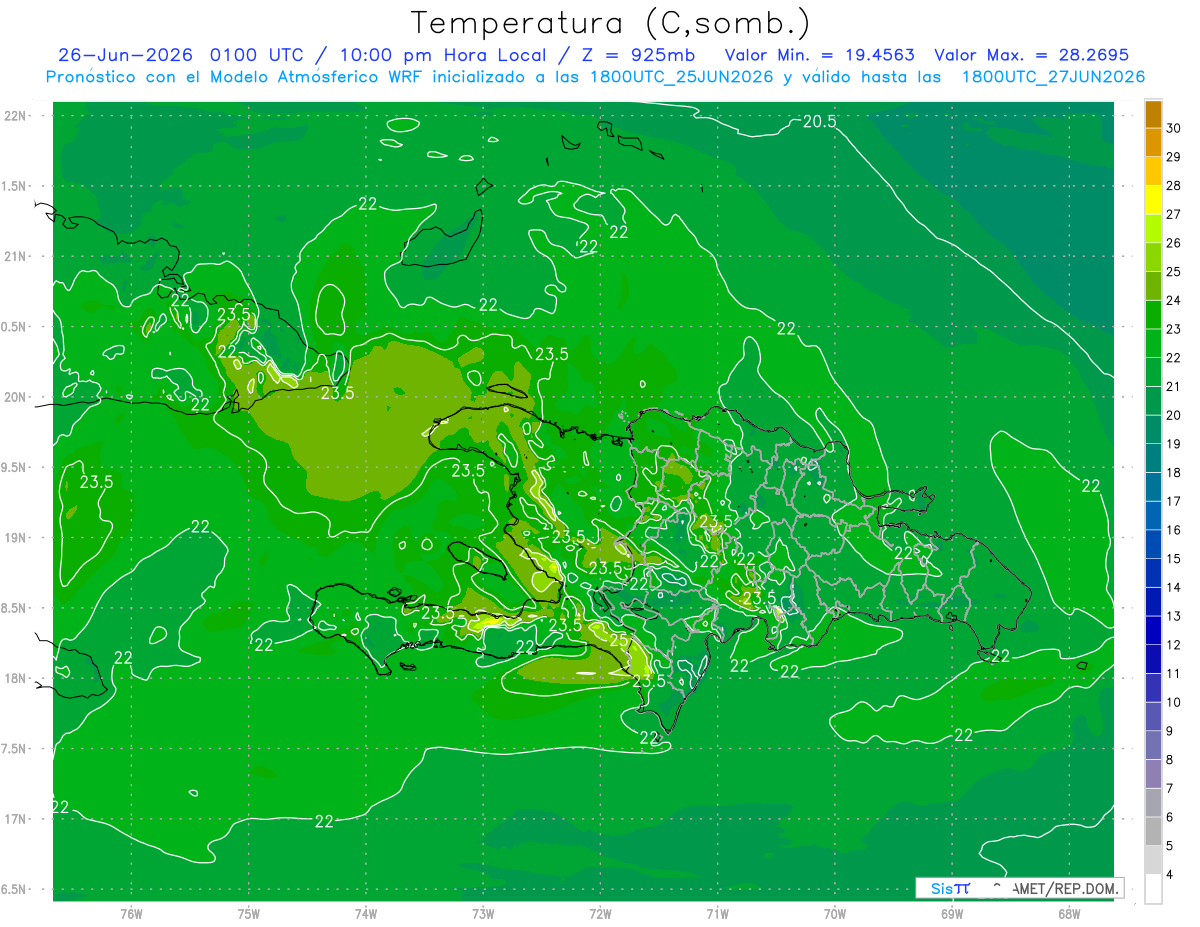Click the 68W longitude axis label
This screenshot has height=927, width=1200.
click(1069, 914)
